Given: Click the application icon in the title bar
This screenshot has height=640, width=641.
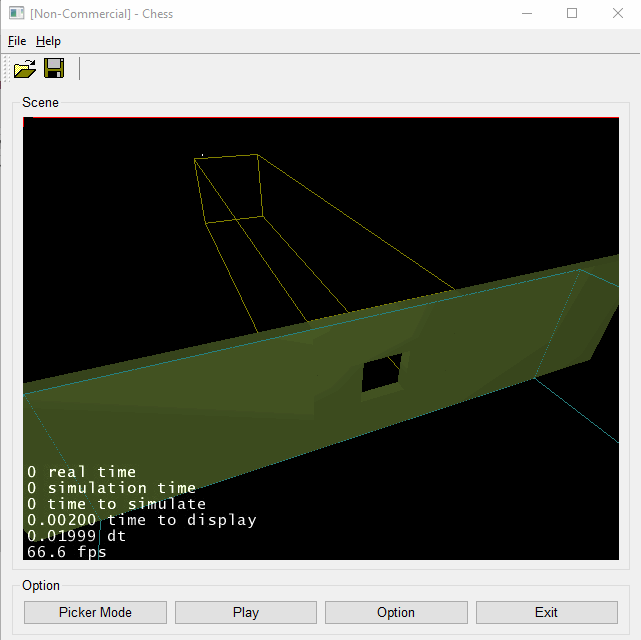Looking at the screenshot, I should pyautogui.click(x=16, y=14).
